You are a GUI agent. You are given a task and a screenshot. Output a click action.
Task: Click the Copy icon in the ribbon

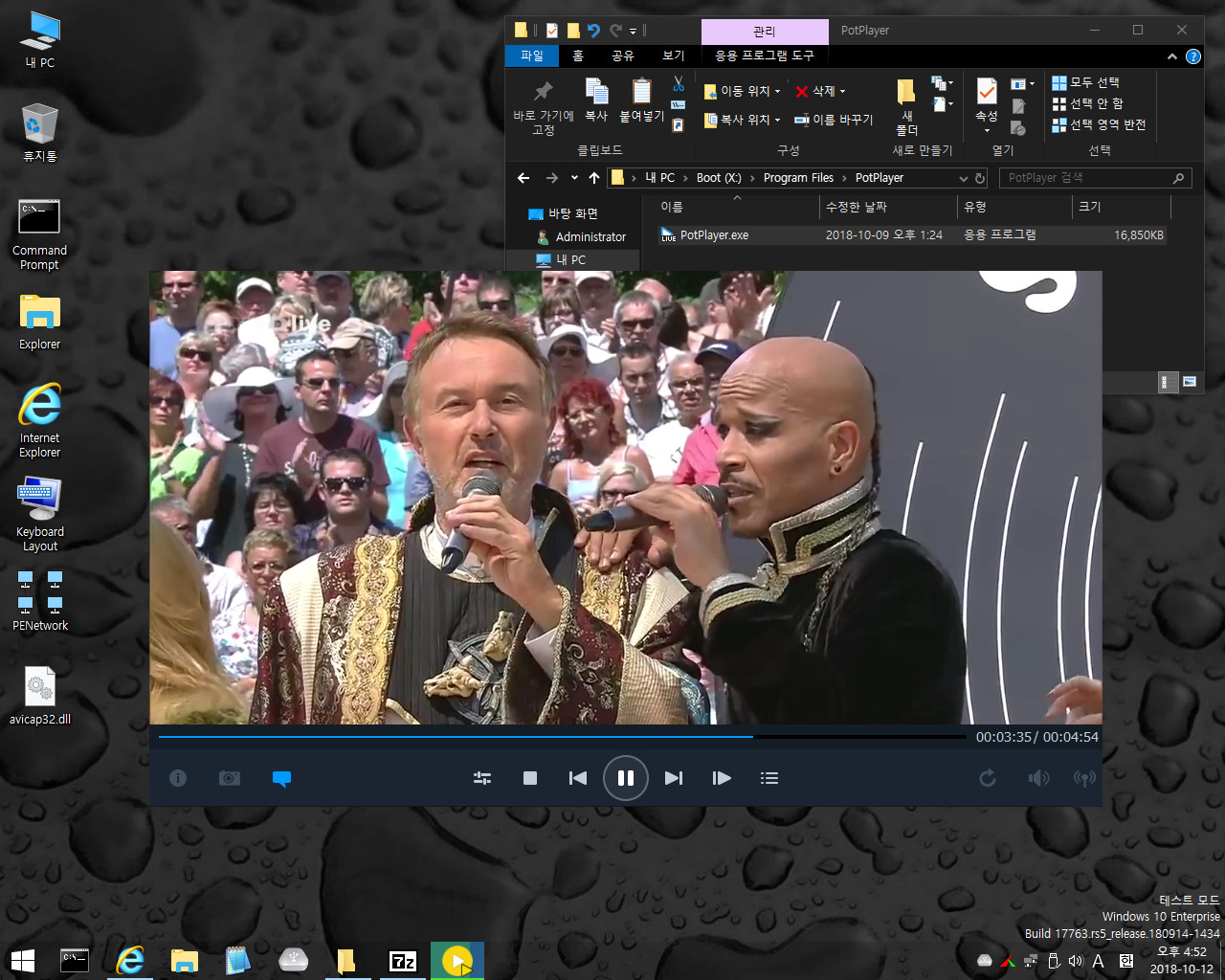[596, 100]
